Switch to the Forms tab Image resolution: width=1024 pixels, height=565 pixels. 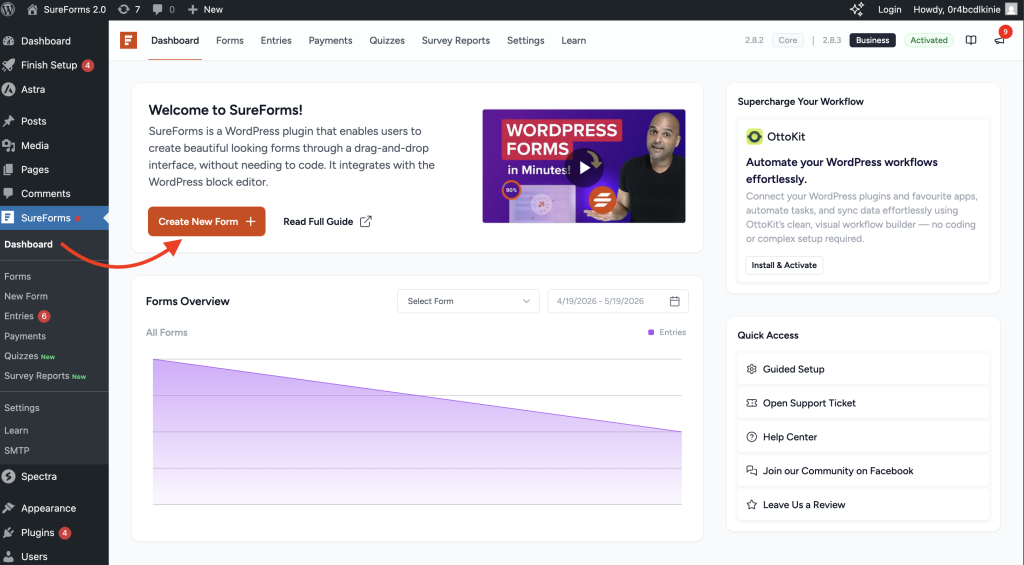[230, 40]
